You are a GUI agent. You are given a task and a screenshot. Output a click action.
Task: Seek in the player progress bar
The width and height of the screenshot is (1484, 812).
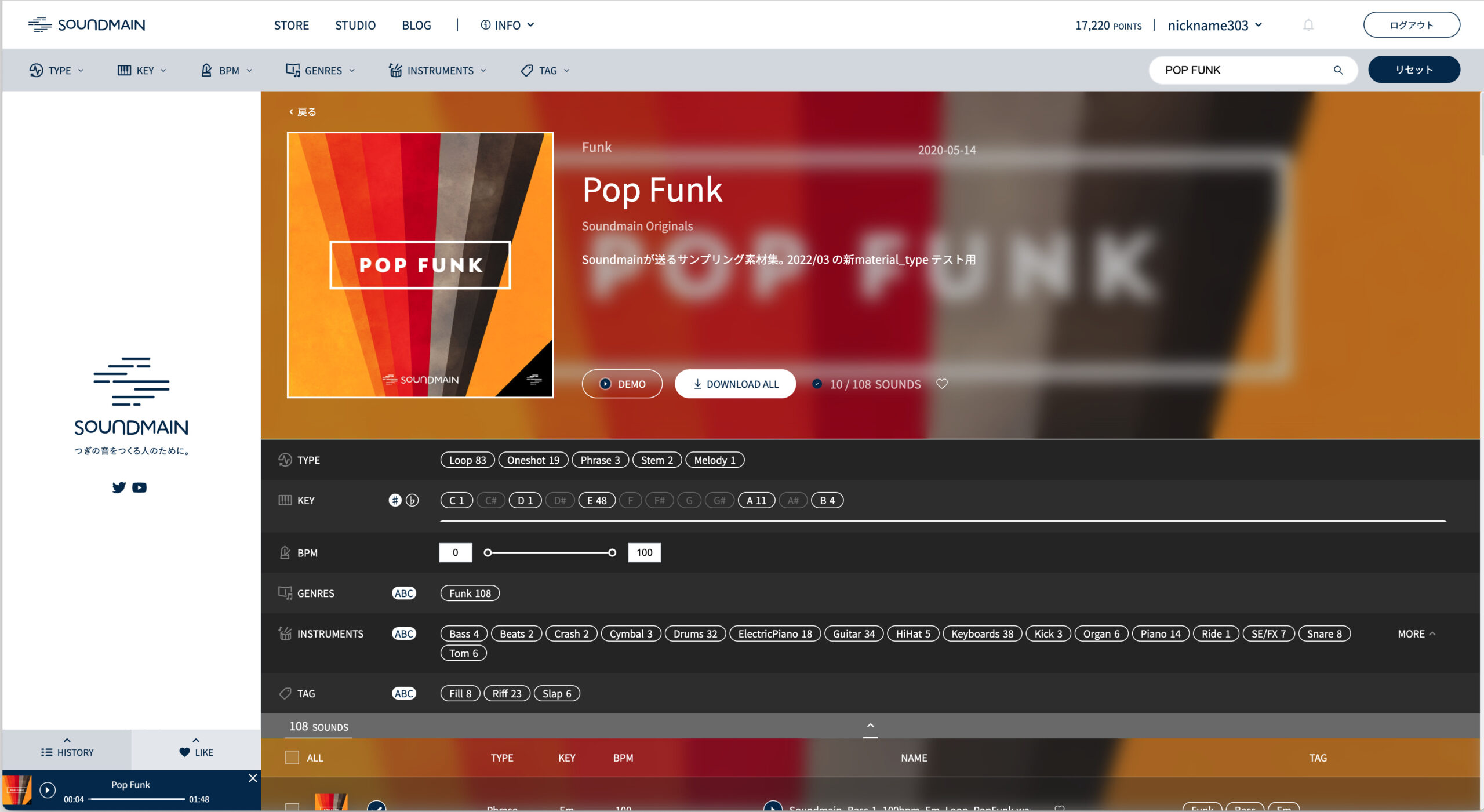point(137,799)
